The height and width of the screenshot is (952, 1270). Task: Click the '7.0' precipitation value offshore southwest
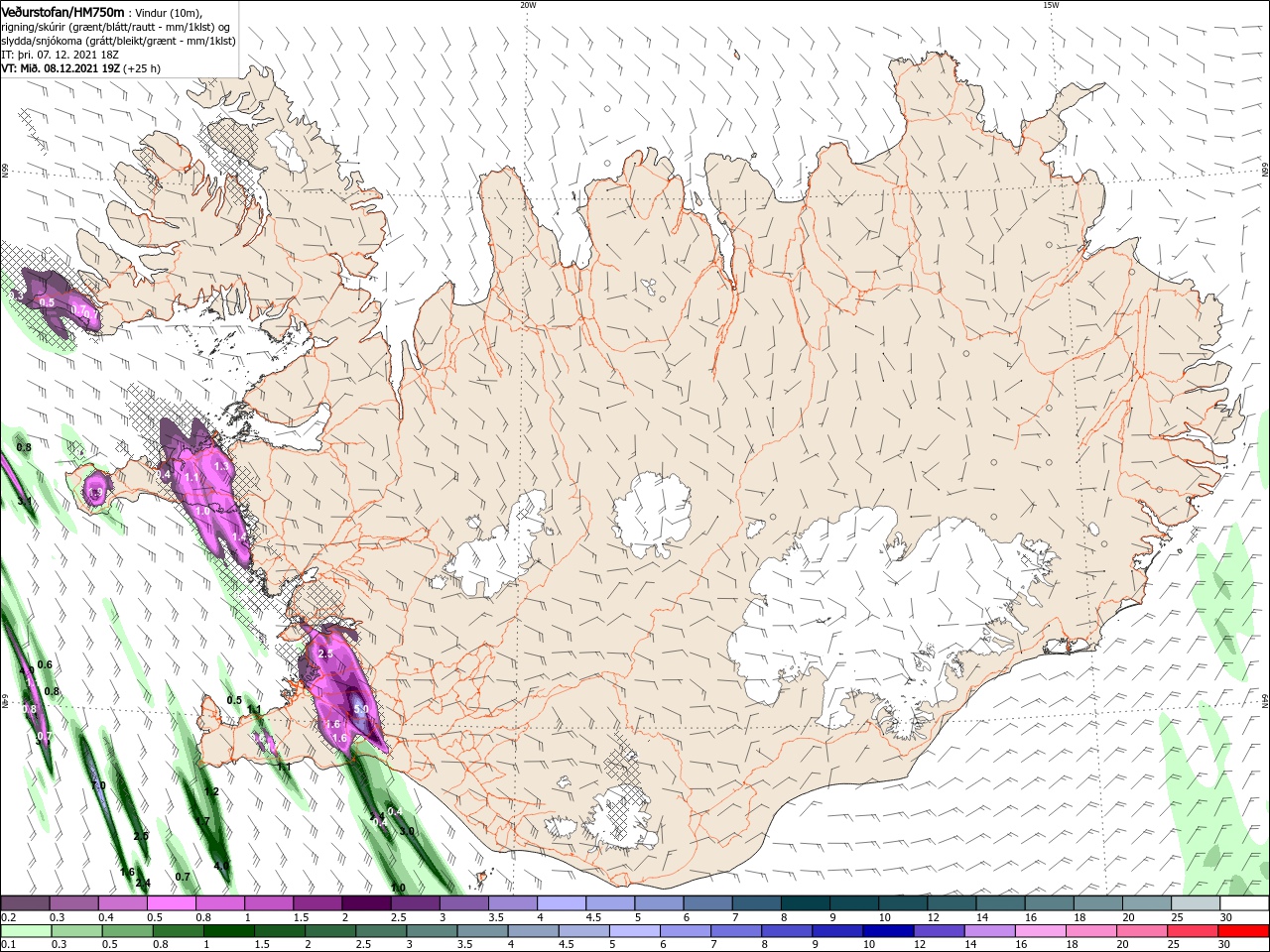pos(98,785)
